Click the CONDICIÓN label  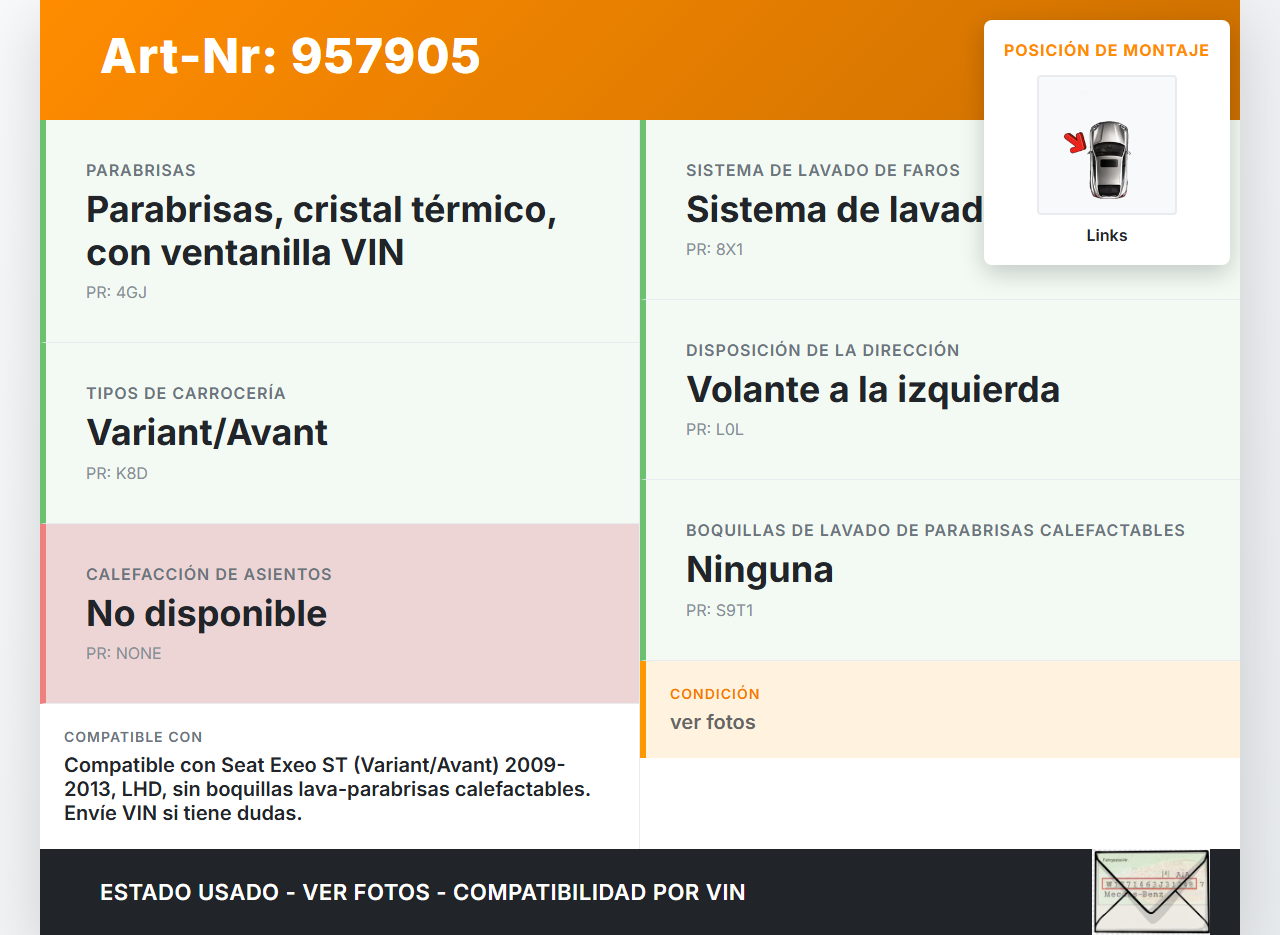(x=715, y=694)
